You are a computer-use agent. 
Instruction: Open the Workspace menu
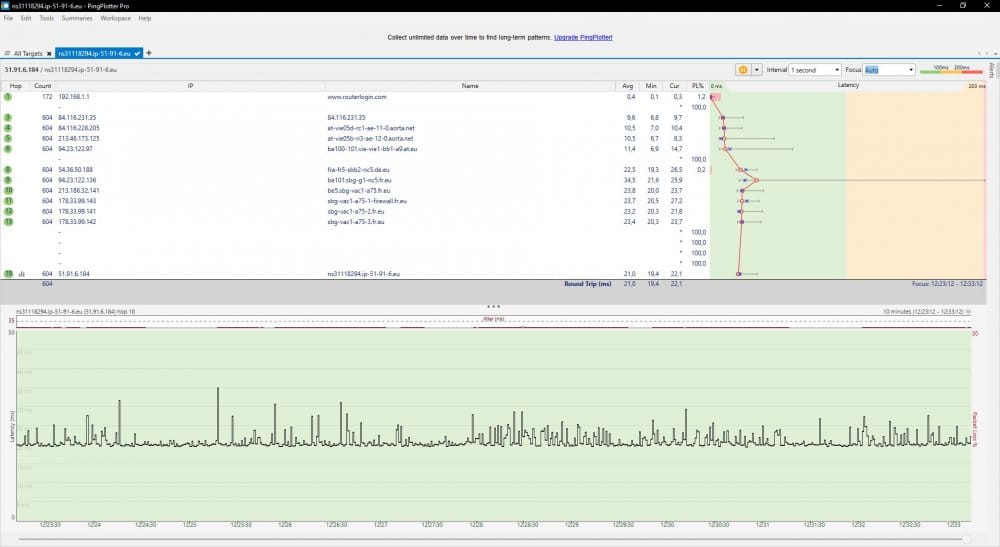click(115, 18)
